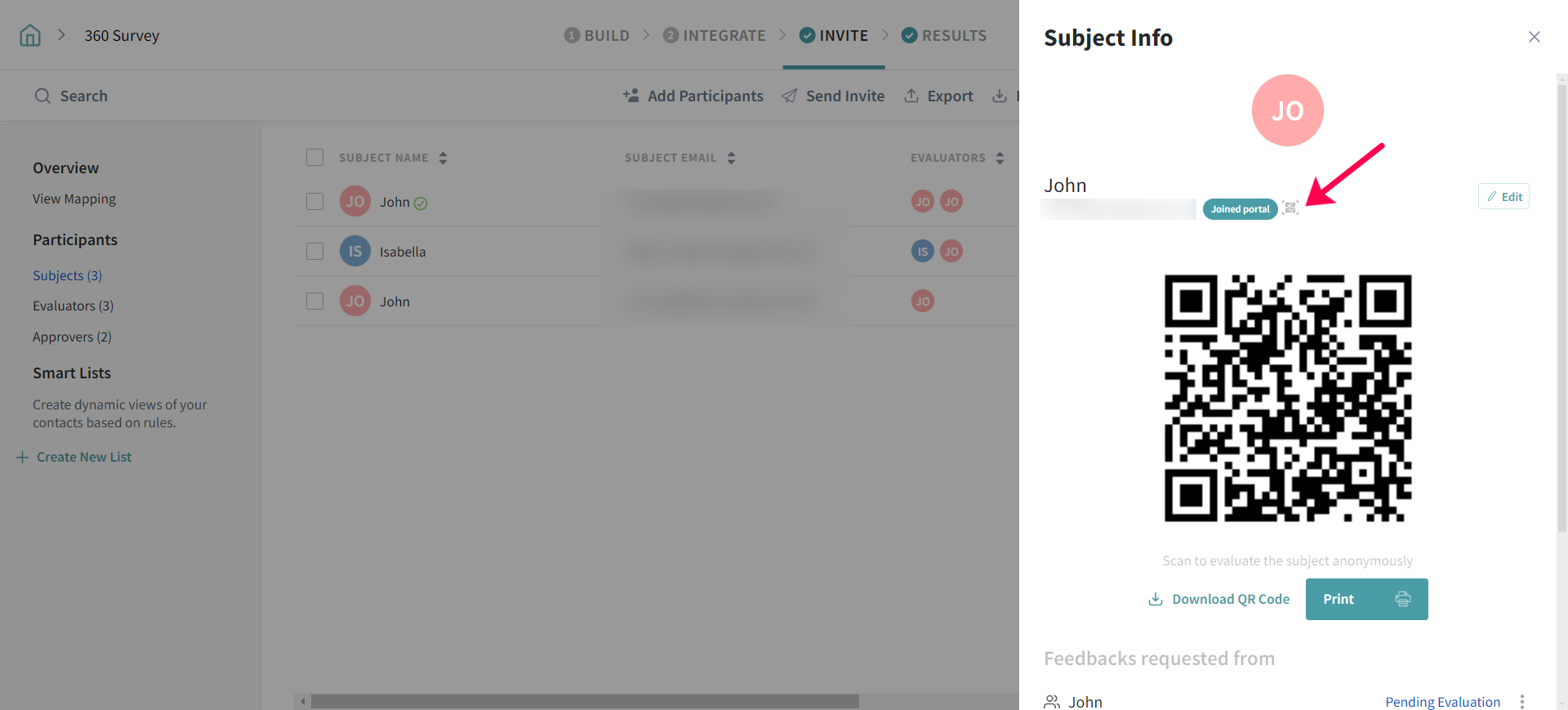Click the Search magnifier icon
Screen dimensions: 1568x710
coord(42,96)
